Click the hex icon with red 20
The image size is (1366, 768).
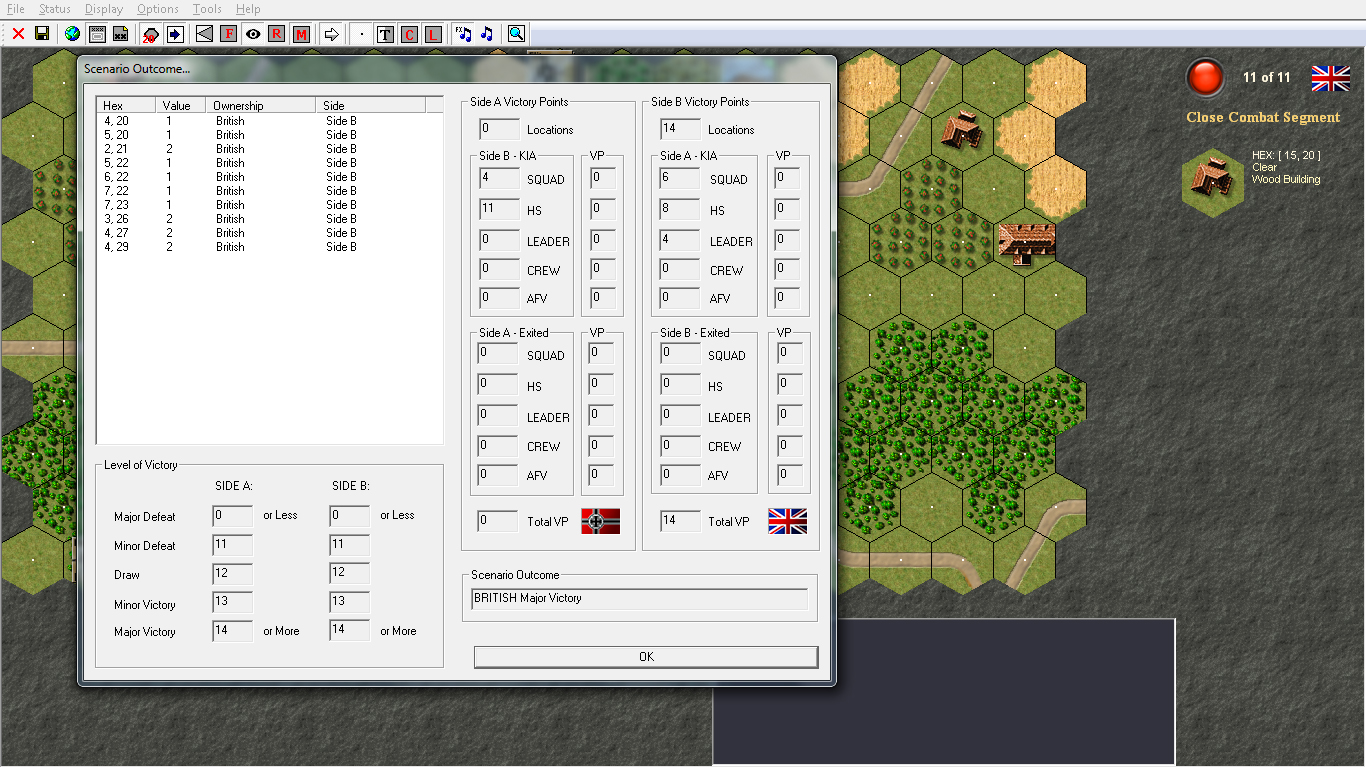click(x=151, y=34)
